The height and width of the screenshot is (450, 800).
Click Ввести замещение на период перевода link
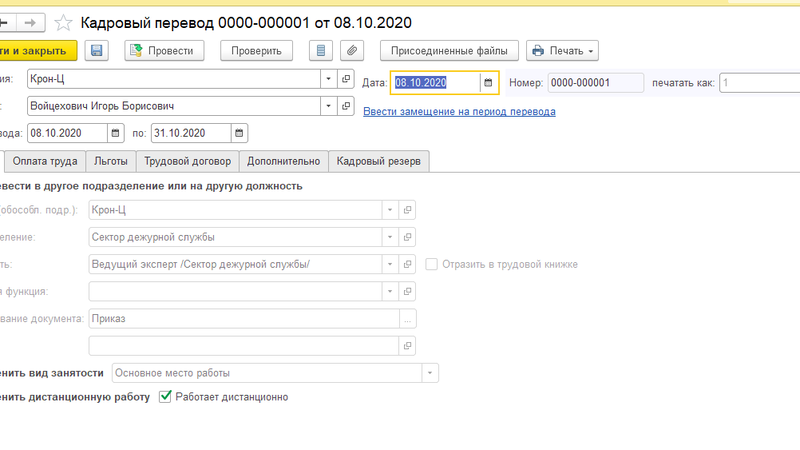[x=459, y=111]
